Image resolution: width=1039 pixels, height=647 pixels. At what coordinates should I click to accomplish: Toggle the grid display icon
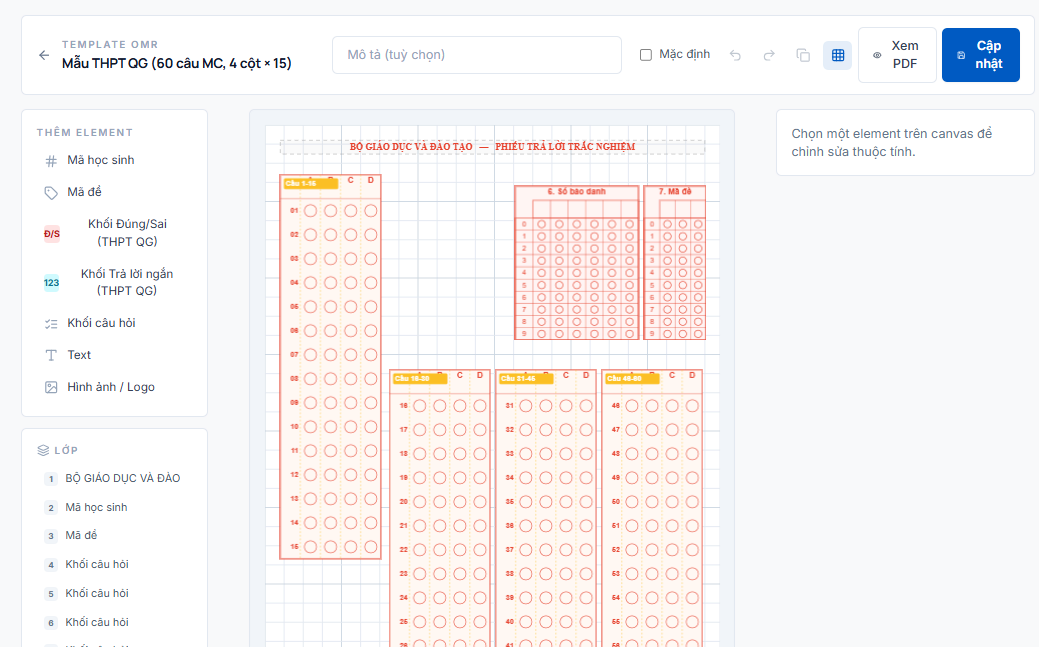click(x=838, y=55)
